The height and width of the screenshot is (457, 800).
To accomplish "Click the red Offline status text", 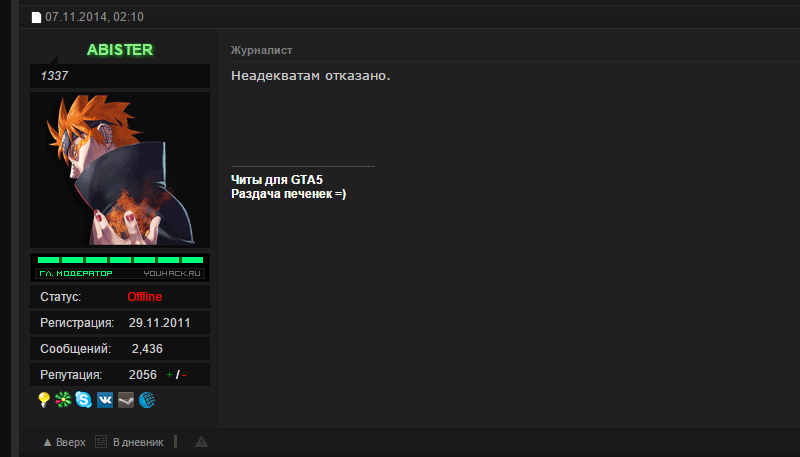I will (145, 297).
